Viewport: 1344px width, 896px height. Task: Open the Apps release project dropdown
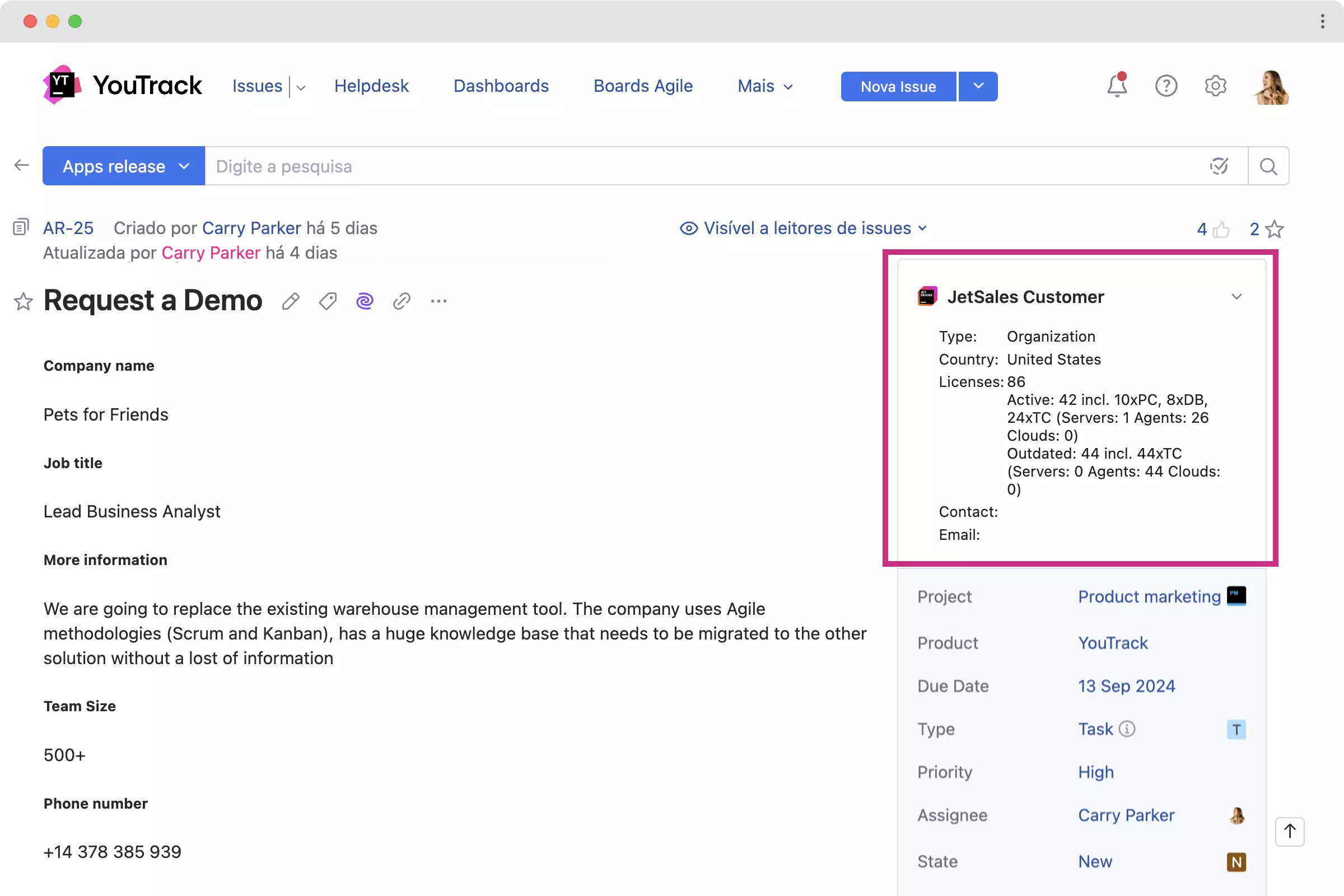point(124,166)
